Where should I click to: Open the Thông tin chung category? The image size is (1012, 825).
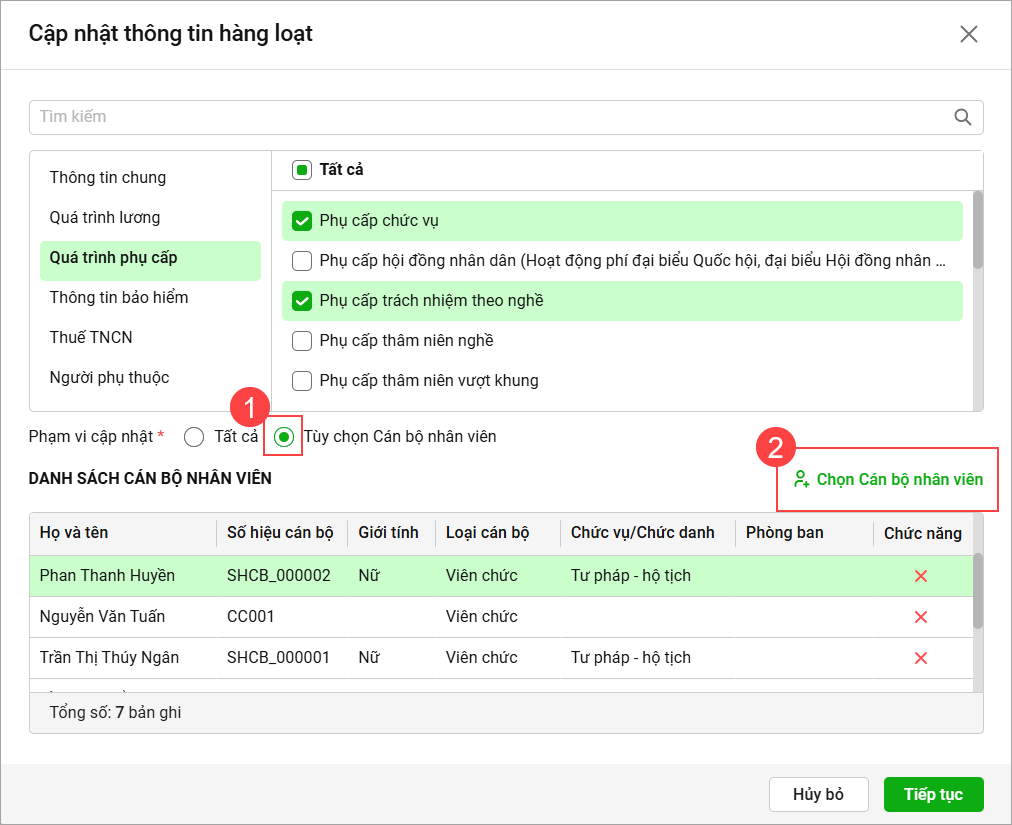[x=108, y=178]
